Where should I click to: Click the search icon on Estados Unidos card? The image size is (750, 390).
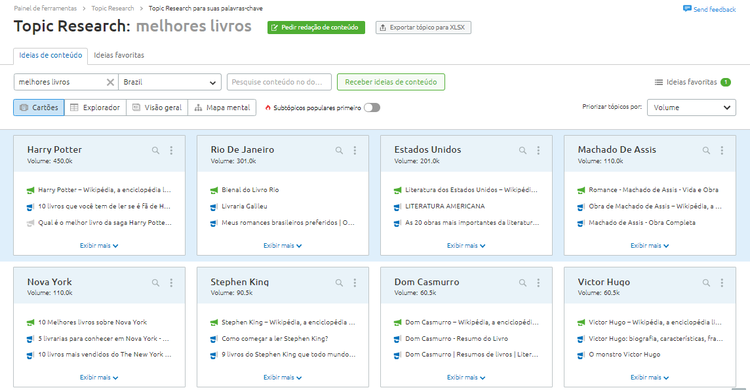pos(523,150)
